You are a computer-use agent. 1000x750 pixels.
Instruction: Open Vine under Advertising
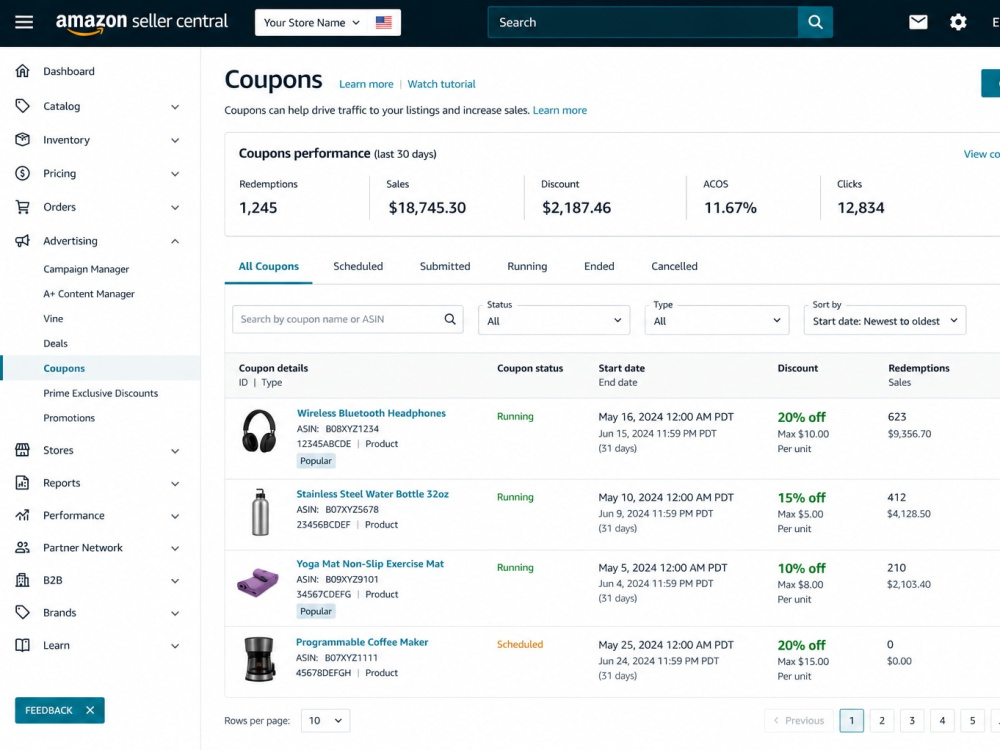coord(53,319)
